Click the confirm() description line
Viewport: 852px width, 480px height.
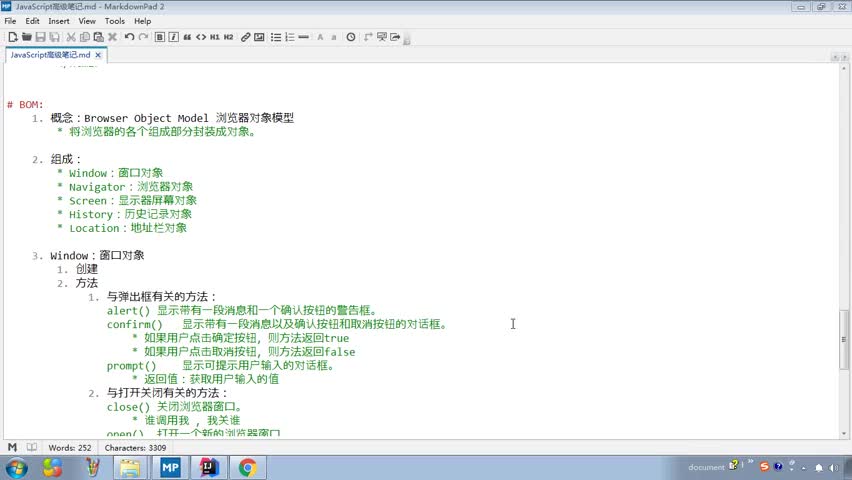click(x=277, y=324)
